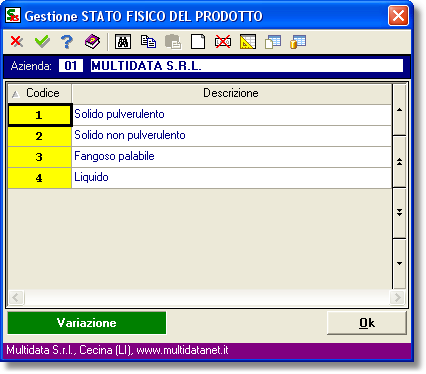Click the table with database cylinder icon
Viewport: 426px width, 374px height.
[x=298, y=42]
